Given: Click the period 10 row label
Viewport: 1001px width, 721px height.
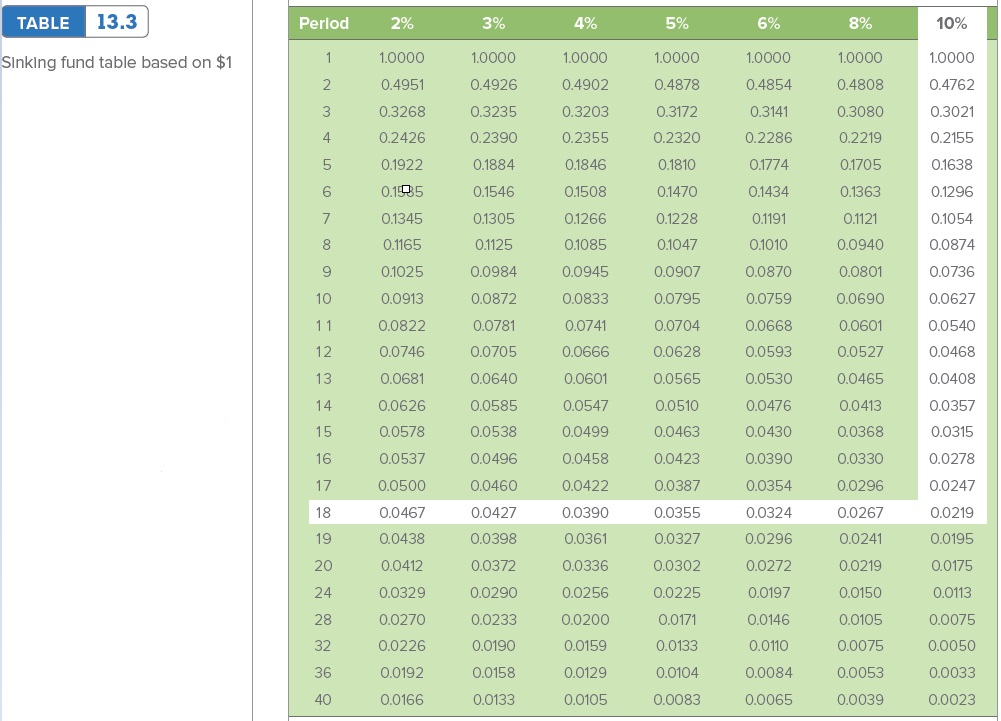Looking at the screenshot, I should [x=320, y=299].
